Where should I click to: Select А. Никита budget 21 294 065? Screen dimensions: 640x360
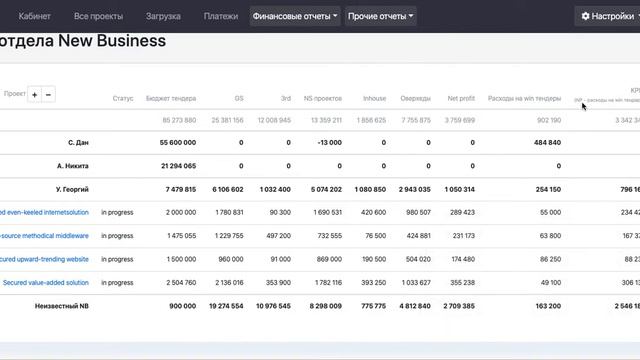[178, 166]
